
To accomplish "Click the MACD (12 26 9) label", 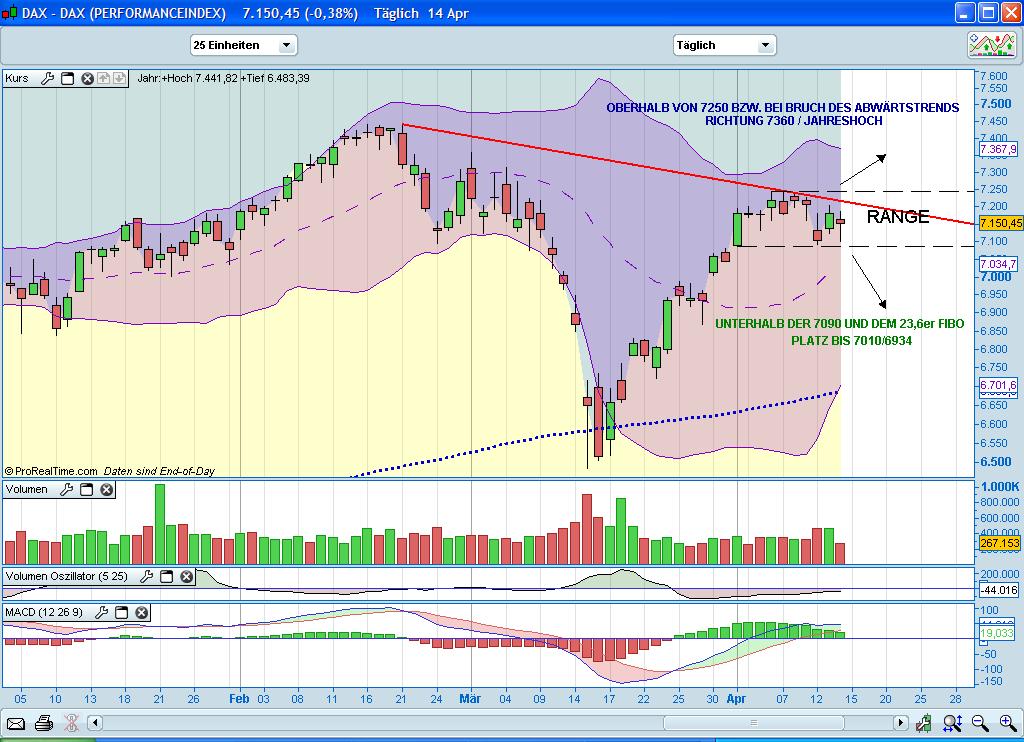I will pos(44,612).
